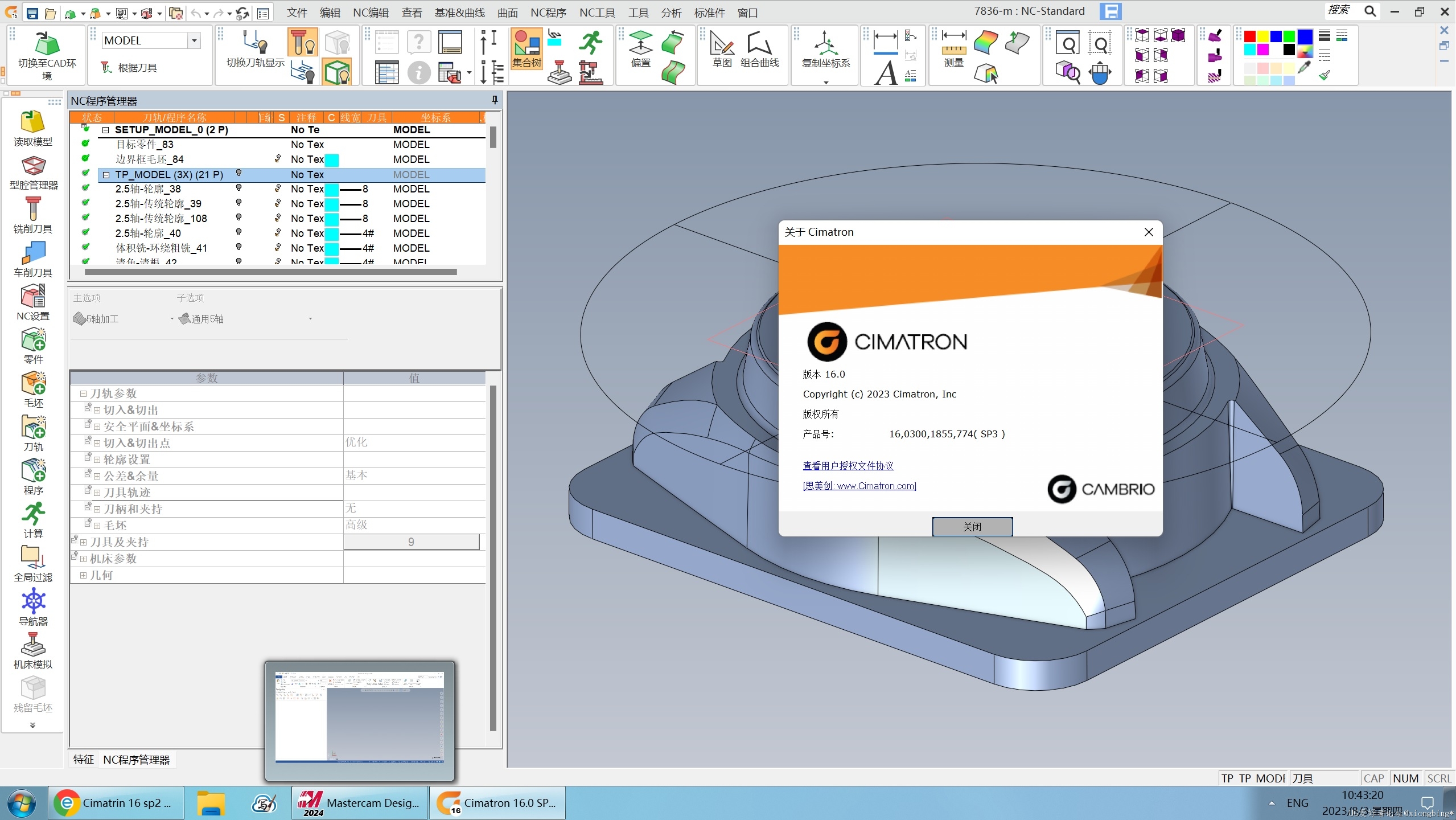Viewport: 1456px width, 820px height.
Task: Toggle lightbulb for 体积铣-环绕粗铣_41 row
Action: click(x=238, y=247)
